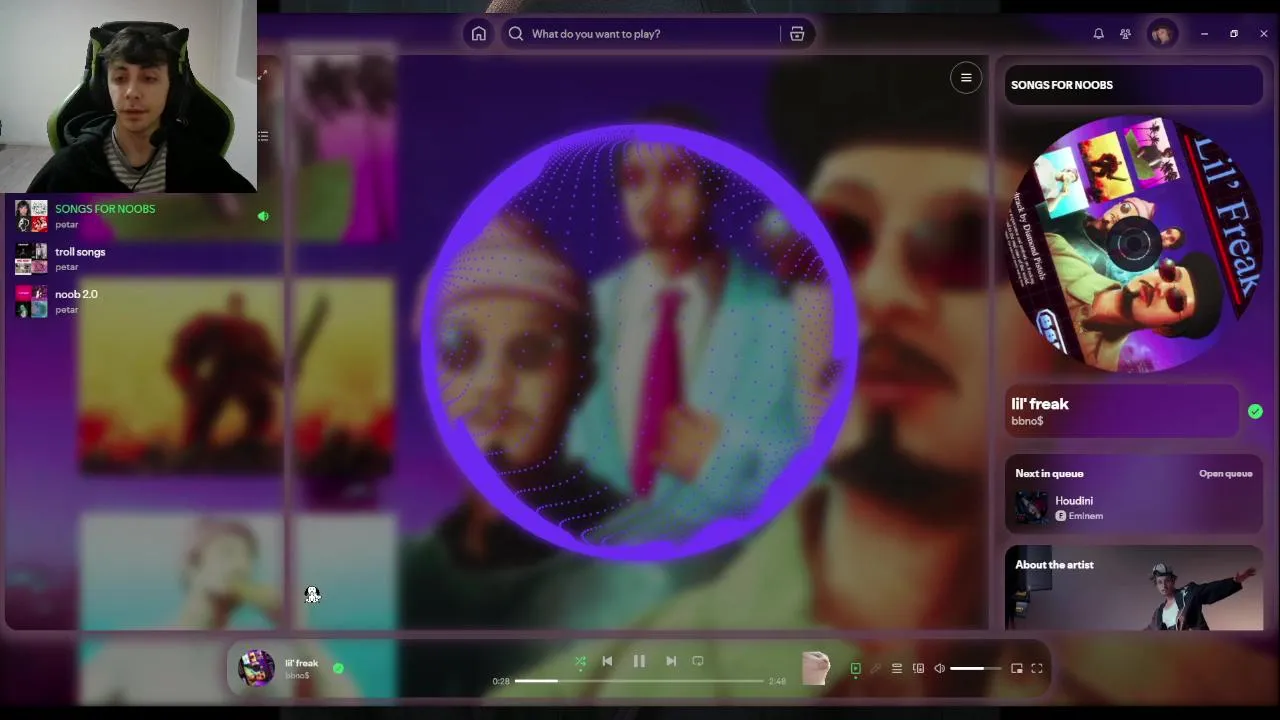
Task: Open the user profile avatar menu
Action: click(x=1162, y=34)
